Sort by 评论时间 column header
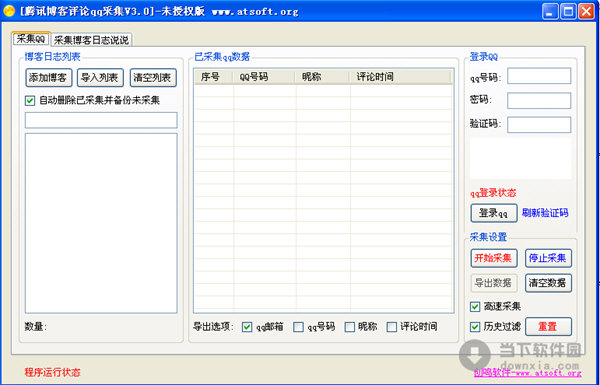The width and height of the screenshot is (600, 385). pyautogui.click(x=401, y=77)
